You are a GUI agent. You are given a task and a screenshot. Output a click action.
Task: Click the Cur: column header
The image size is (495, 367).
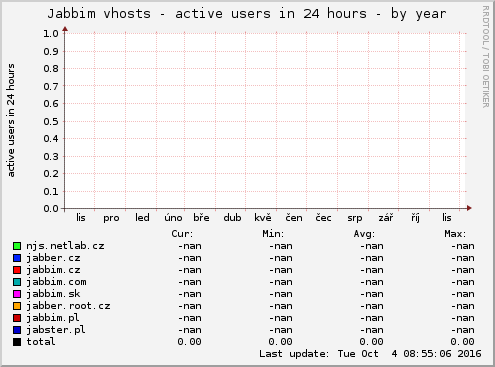tap(182, 234)
